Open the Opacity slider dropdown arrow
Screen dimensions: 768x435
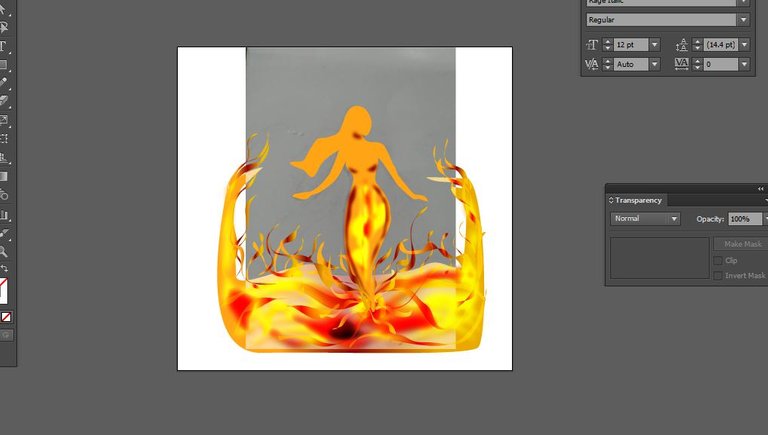pyautogui.click(x=766, y=218)
